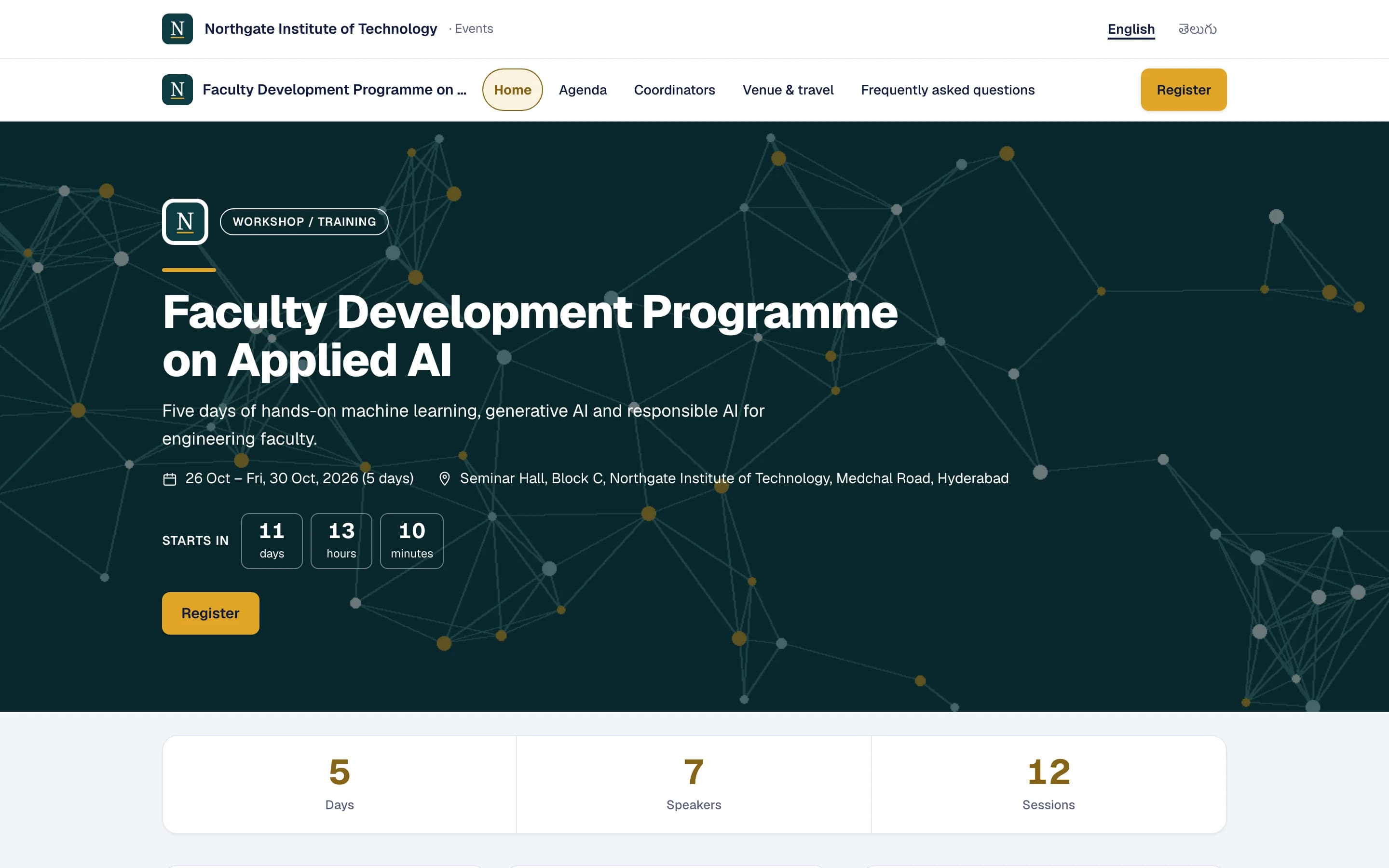Click the 5 Days stat card

coord(339,784)
